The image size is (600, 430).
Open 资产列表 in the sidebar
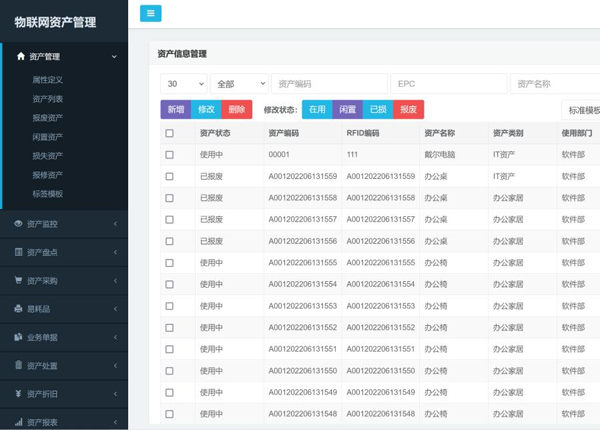pyautogui.click(x=48, y=99)
